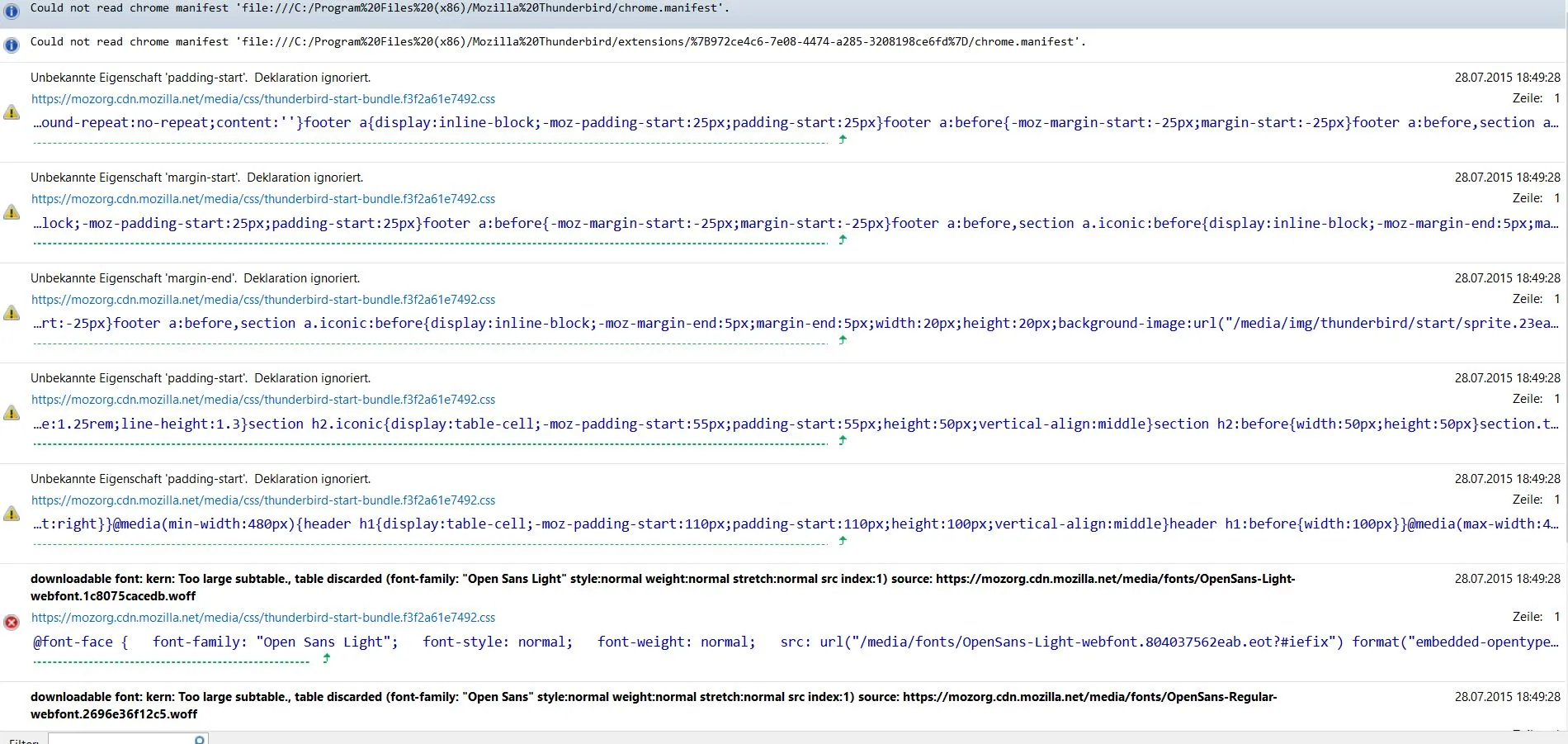
Task: Click the info icon on the highlighted top message row
Action: click(x=12, y=12)
